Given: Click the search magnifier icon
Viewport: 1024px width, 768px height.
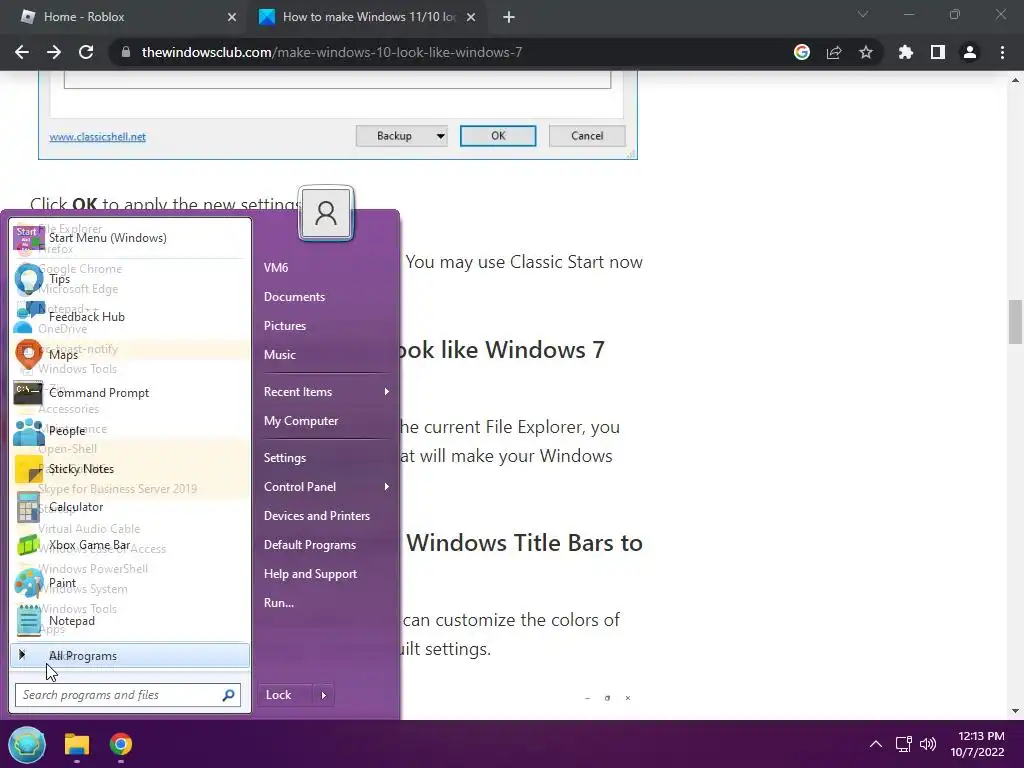Looking at the screenshot, I should (229, 695).
